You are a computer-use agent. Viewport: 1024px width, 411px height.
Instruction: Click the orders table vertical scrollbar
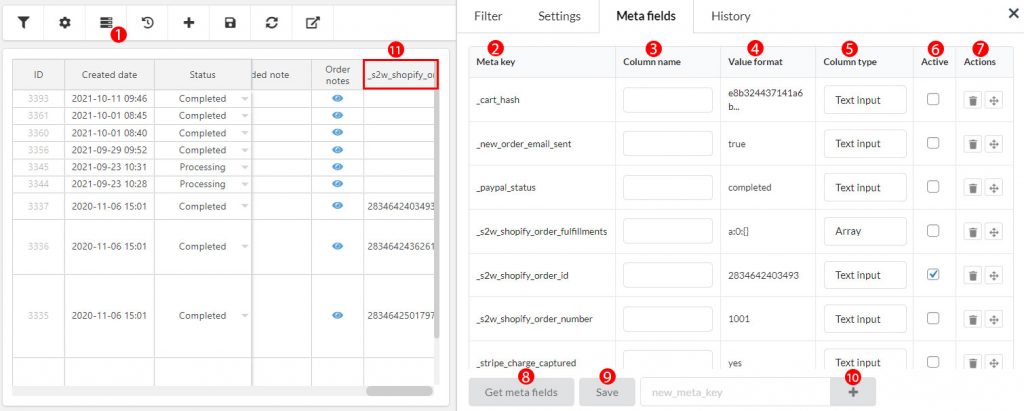coord(437,216)
